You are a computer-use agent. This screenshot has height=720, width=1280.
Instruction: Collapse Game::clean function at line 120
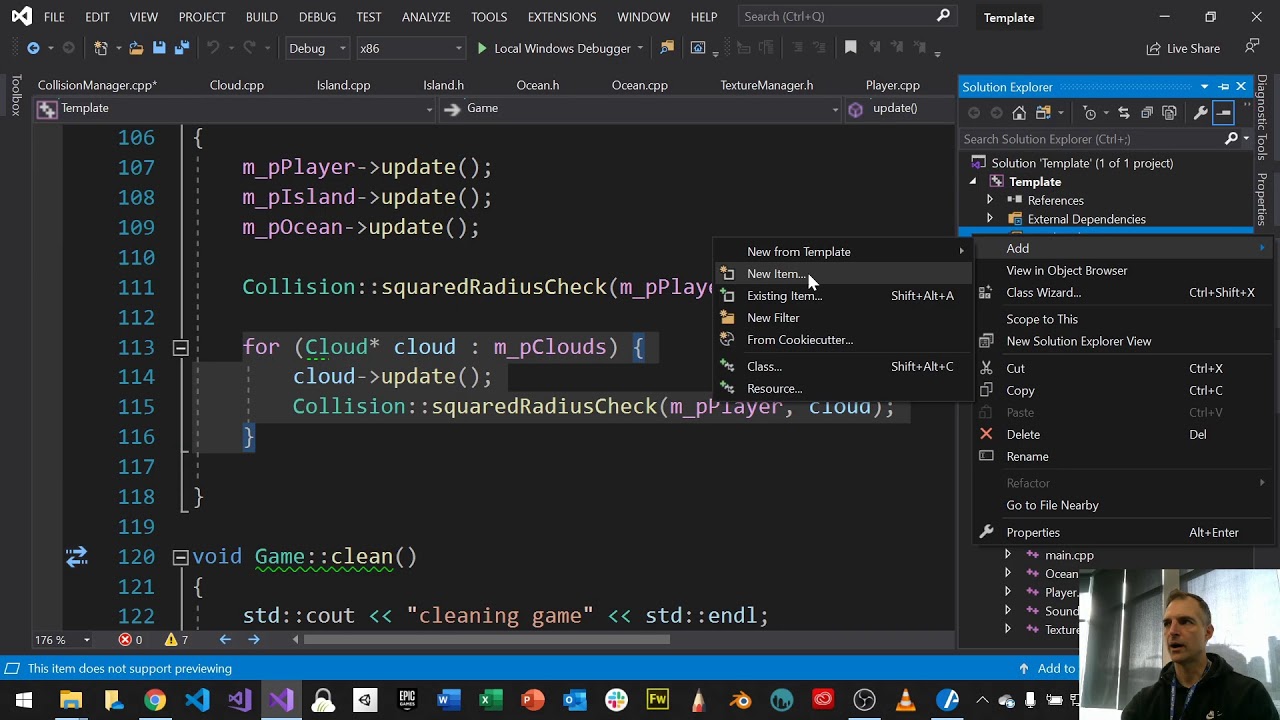pos(180,557)
